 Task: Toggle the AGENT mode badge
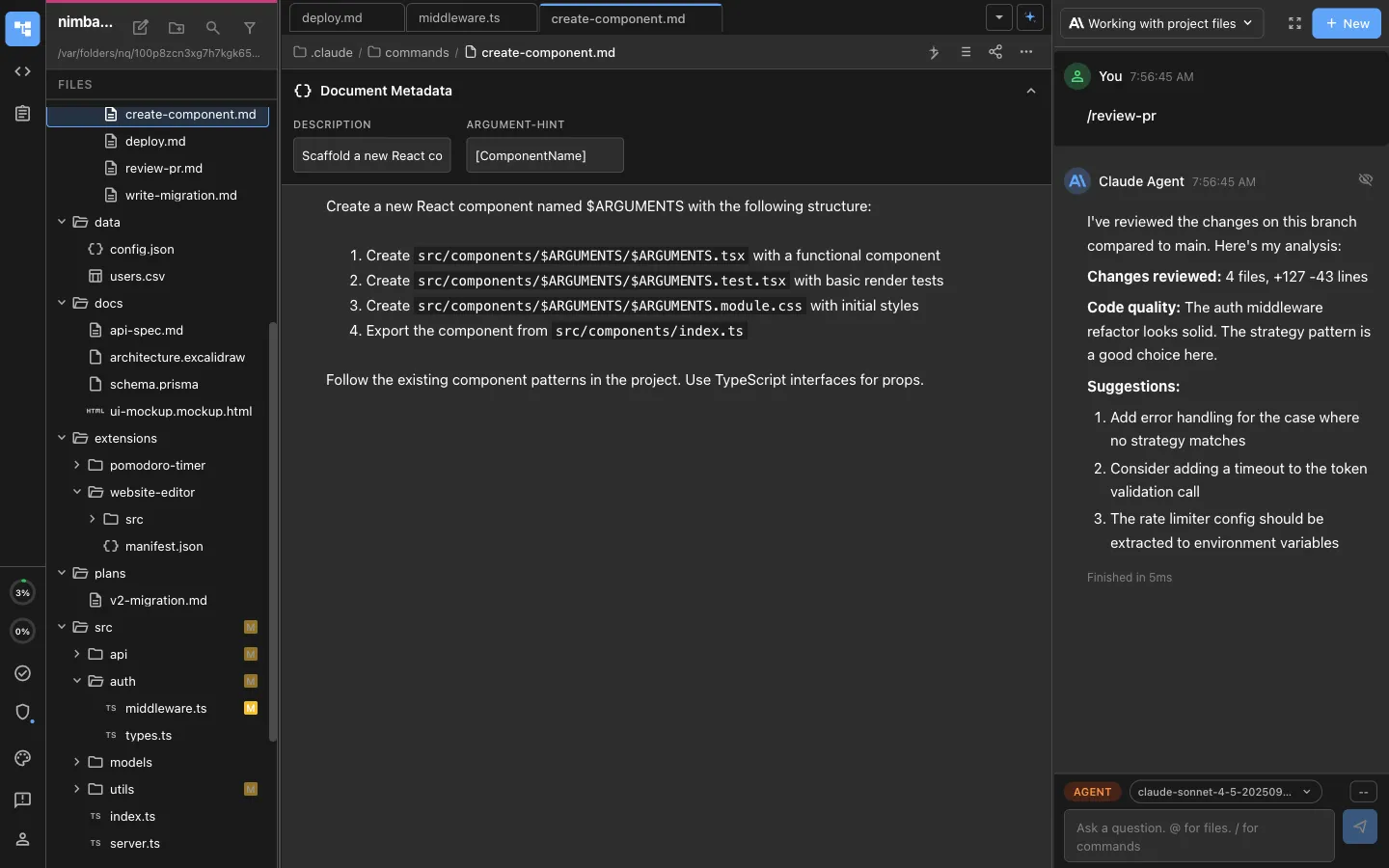point(1092,792)
